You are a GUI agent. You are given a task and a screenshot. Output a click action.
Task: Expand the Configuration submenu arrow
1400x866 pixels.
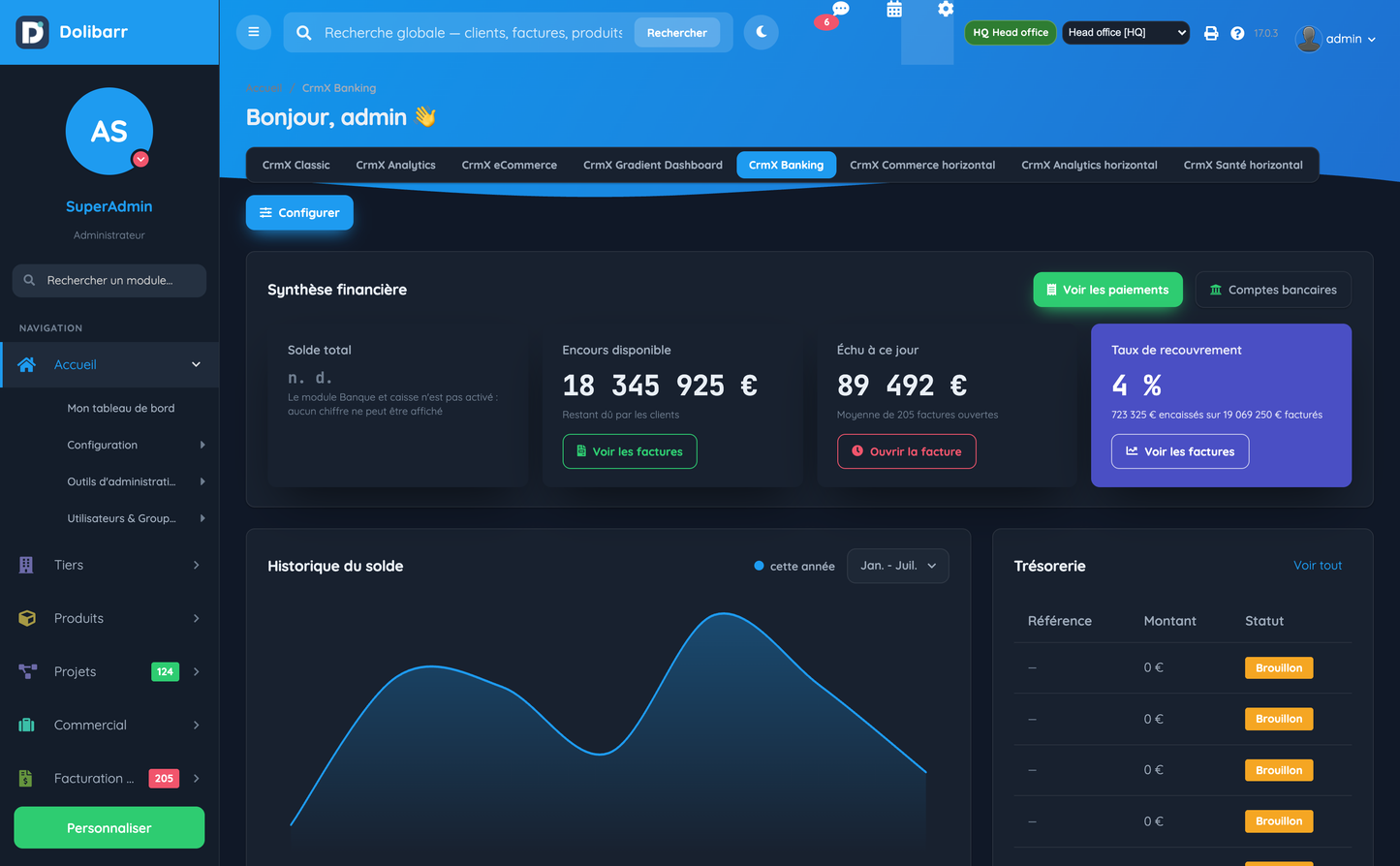tap(202, 445)
